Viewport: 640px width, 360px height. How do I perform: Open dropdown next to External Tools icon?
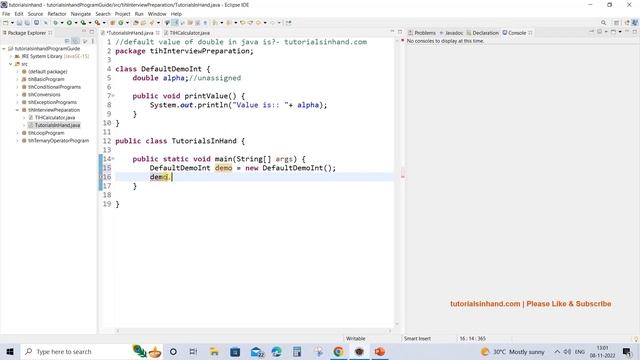104,23
